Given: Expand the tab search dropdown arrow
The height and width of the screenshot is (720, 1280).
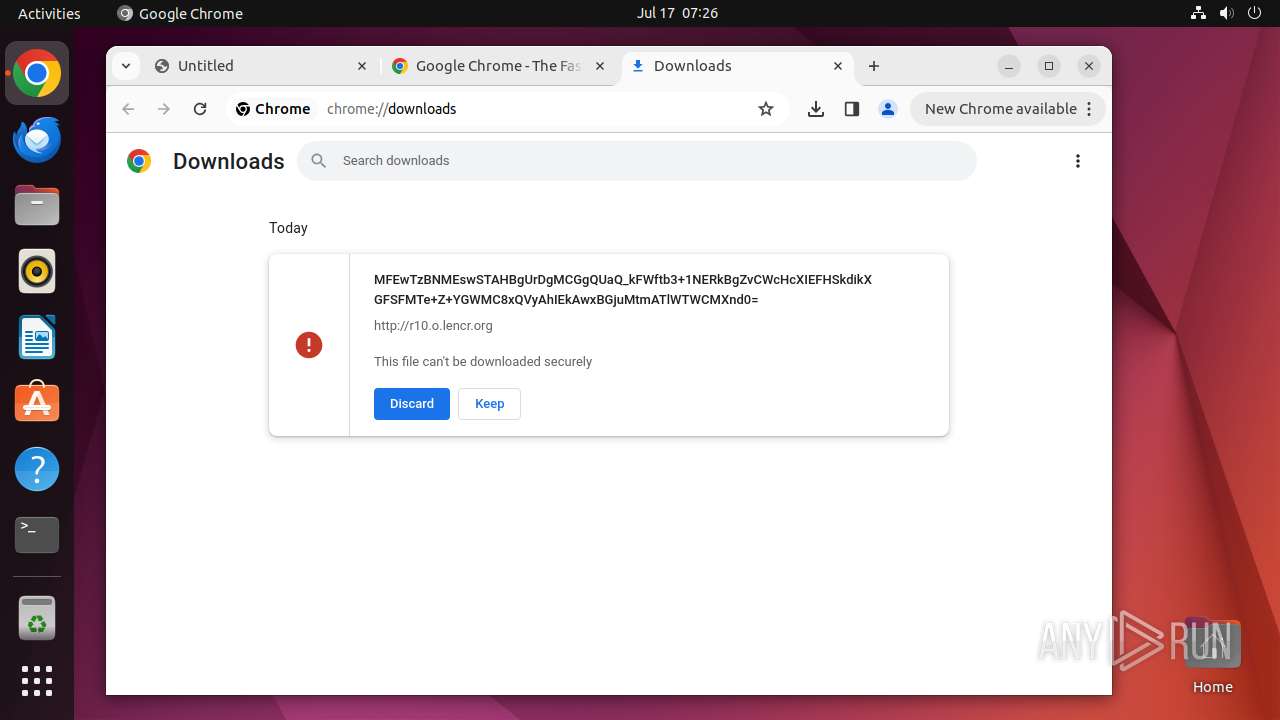Looking at the screenshot, I should click(125, 66).
